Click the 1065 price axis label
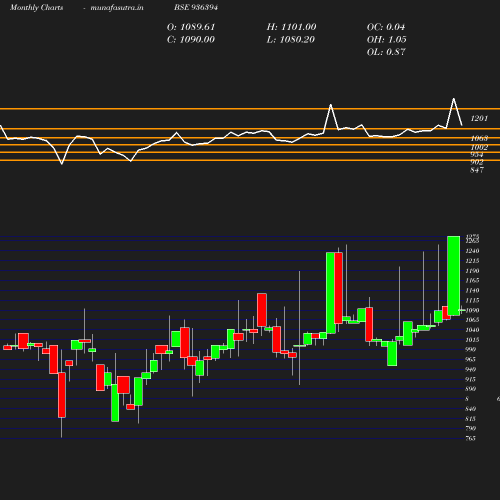 point(472,320)
